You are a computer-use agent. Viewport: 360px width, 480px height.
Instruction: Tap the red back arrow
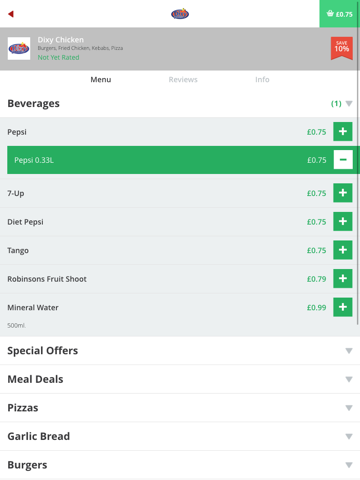[x=11, y=14]
